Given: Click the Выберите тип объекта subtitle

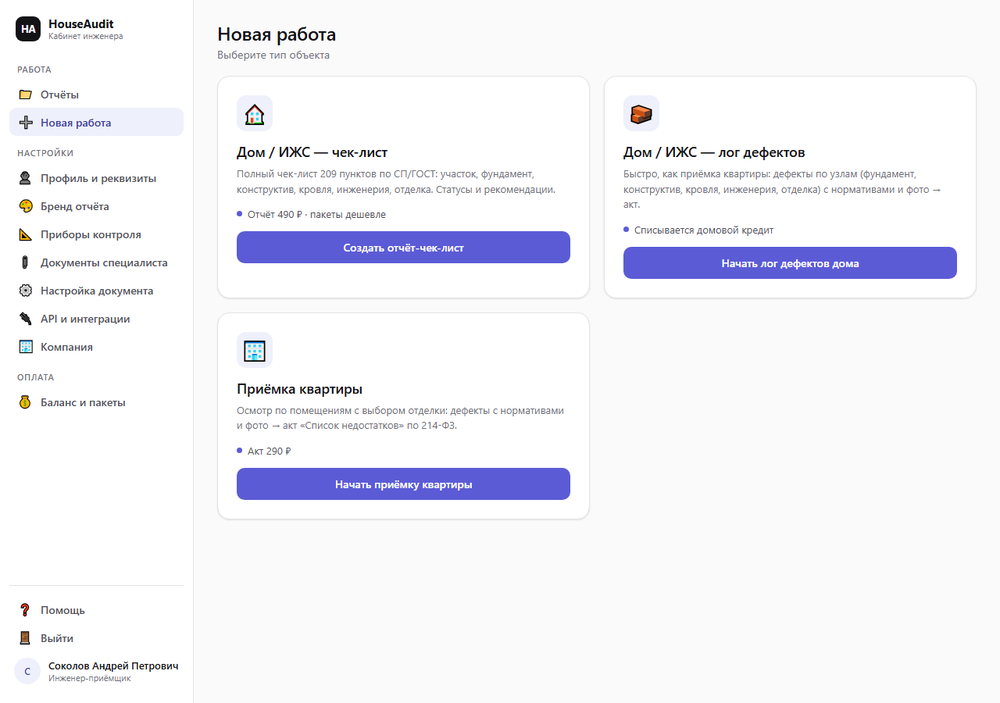Looking at the screenshot, I should click(x=274, y=56).
